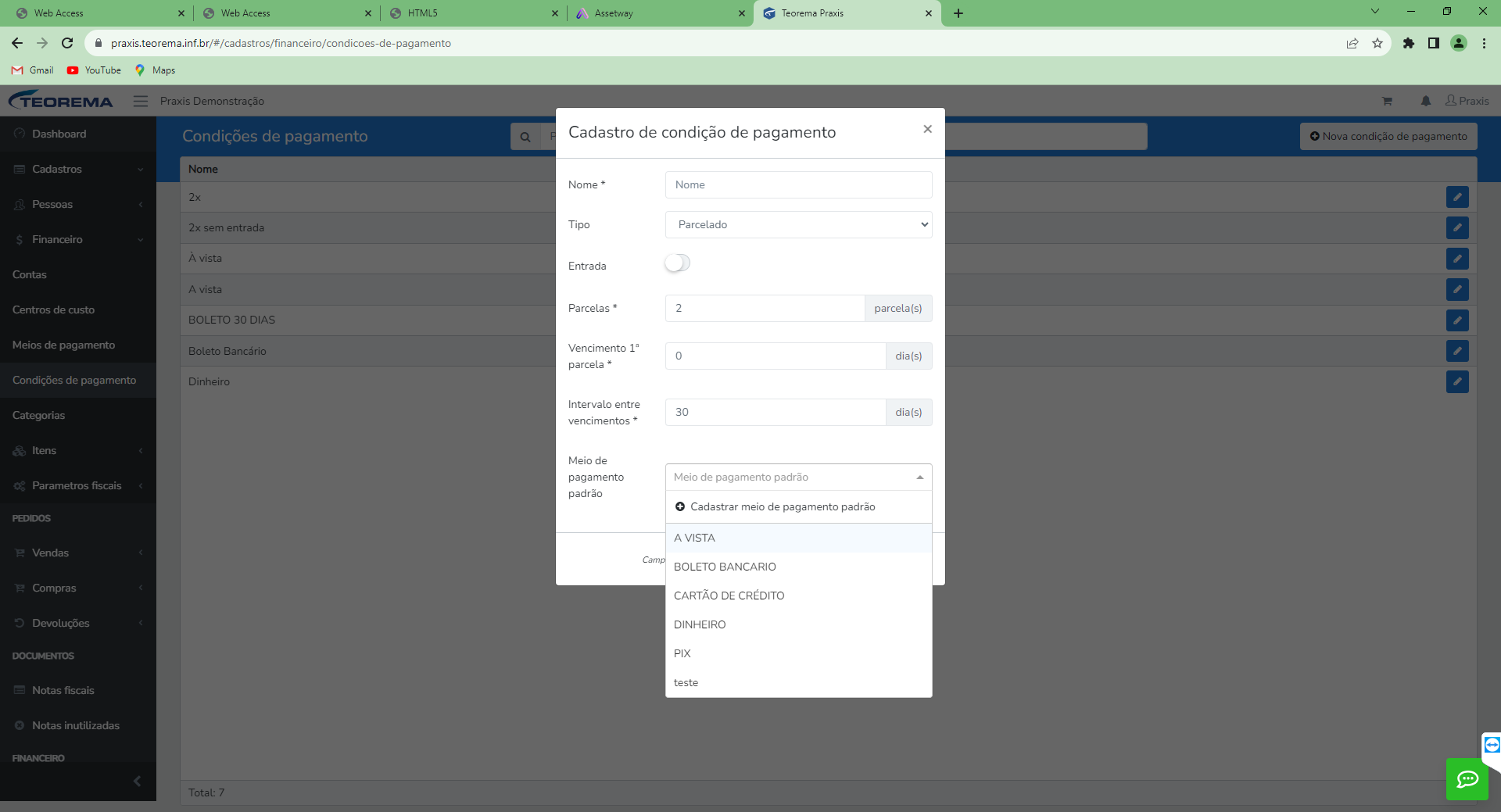Go back with browser back arrow

point(17,43)
